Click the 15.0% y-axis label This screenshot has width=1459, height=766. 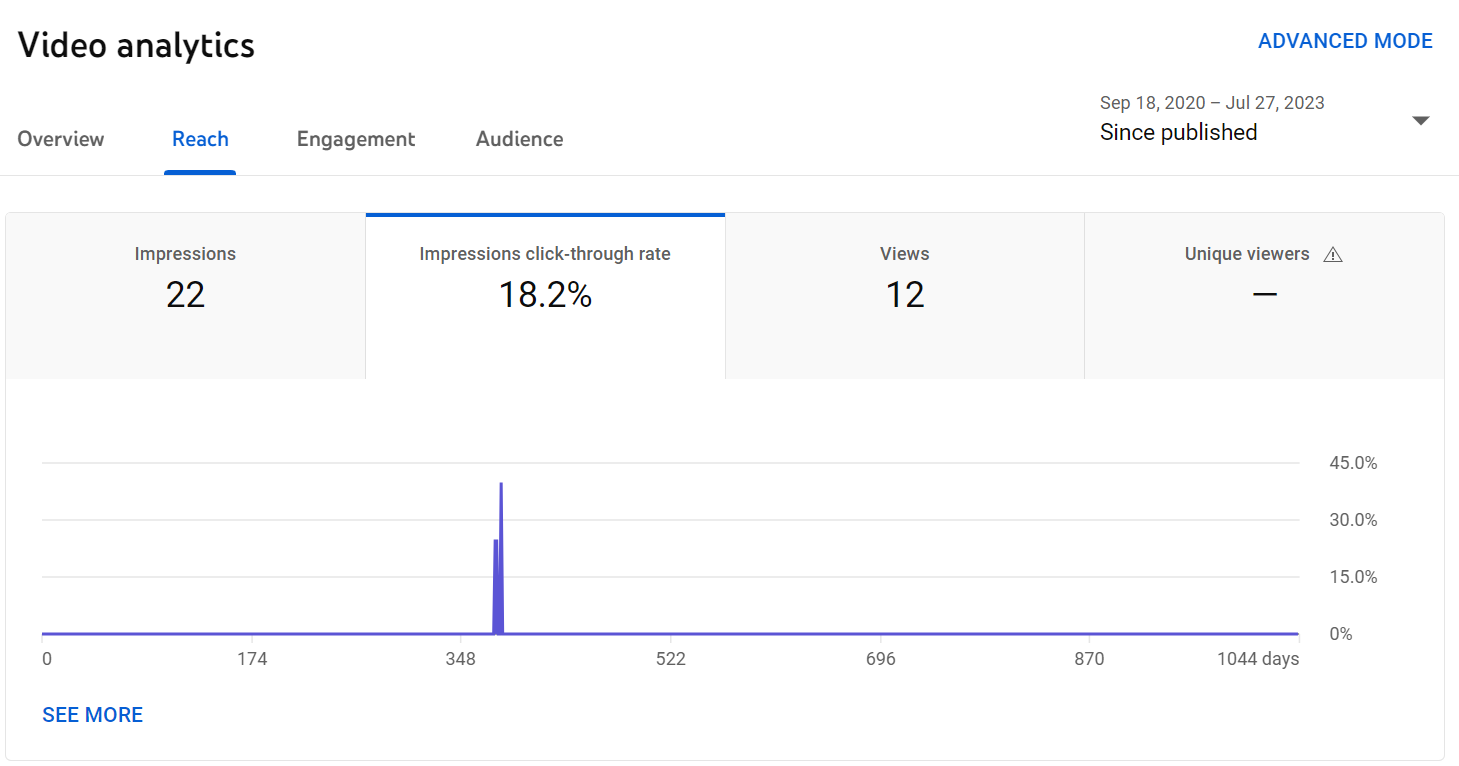pyautogui.click(x=1353, y=577)
